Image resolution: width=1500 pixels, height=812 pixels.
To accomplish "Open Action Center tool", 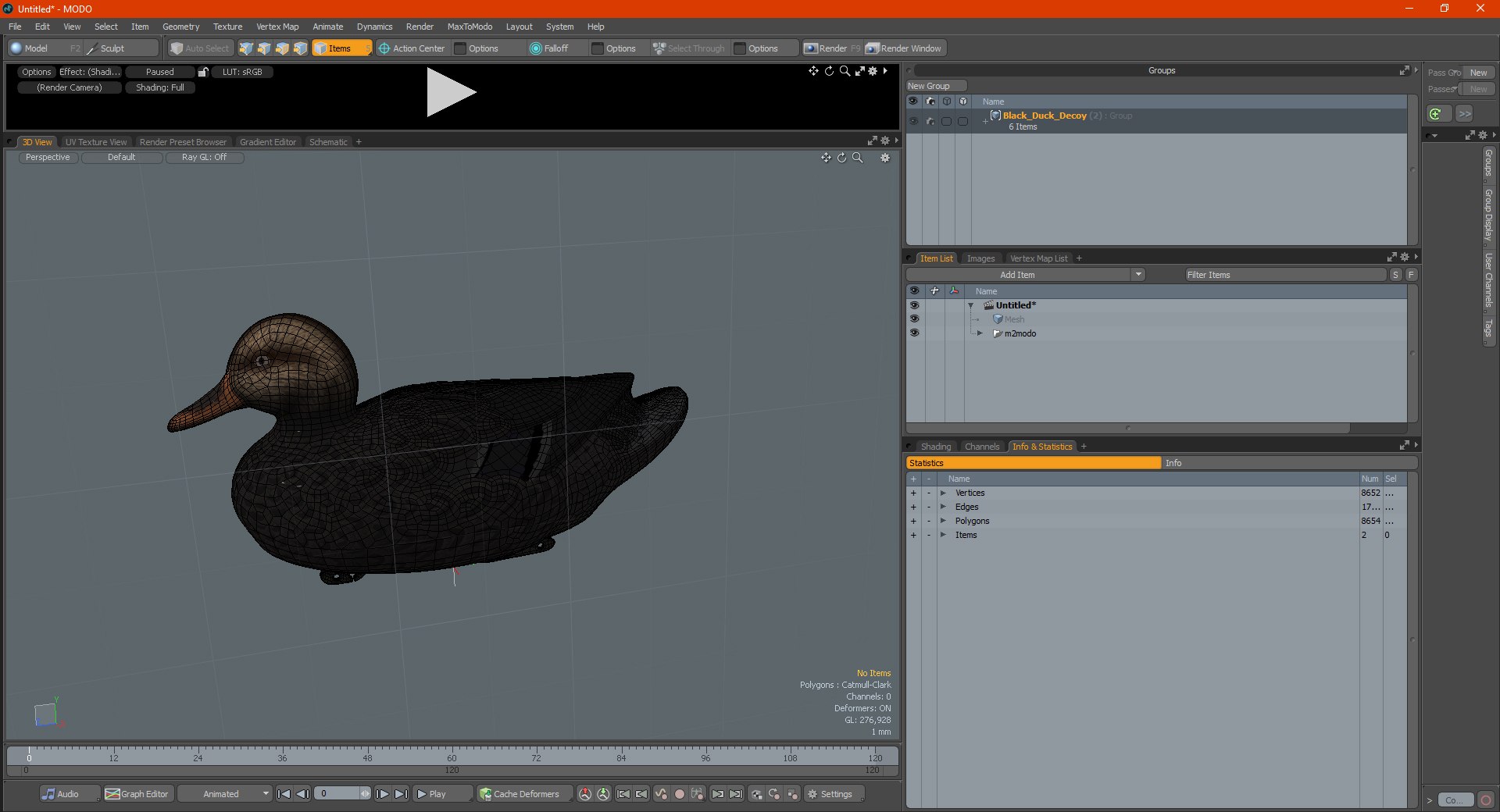I will point(412,48).
